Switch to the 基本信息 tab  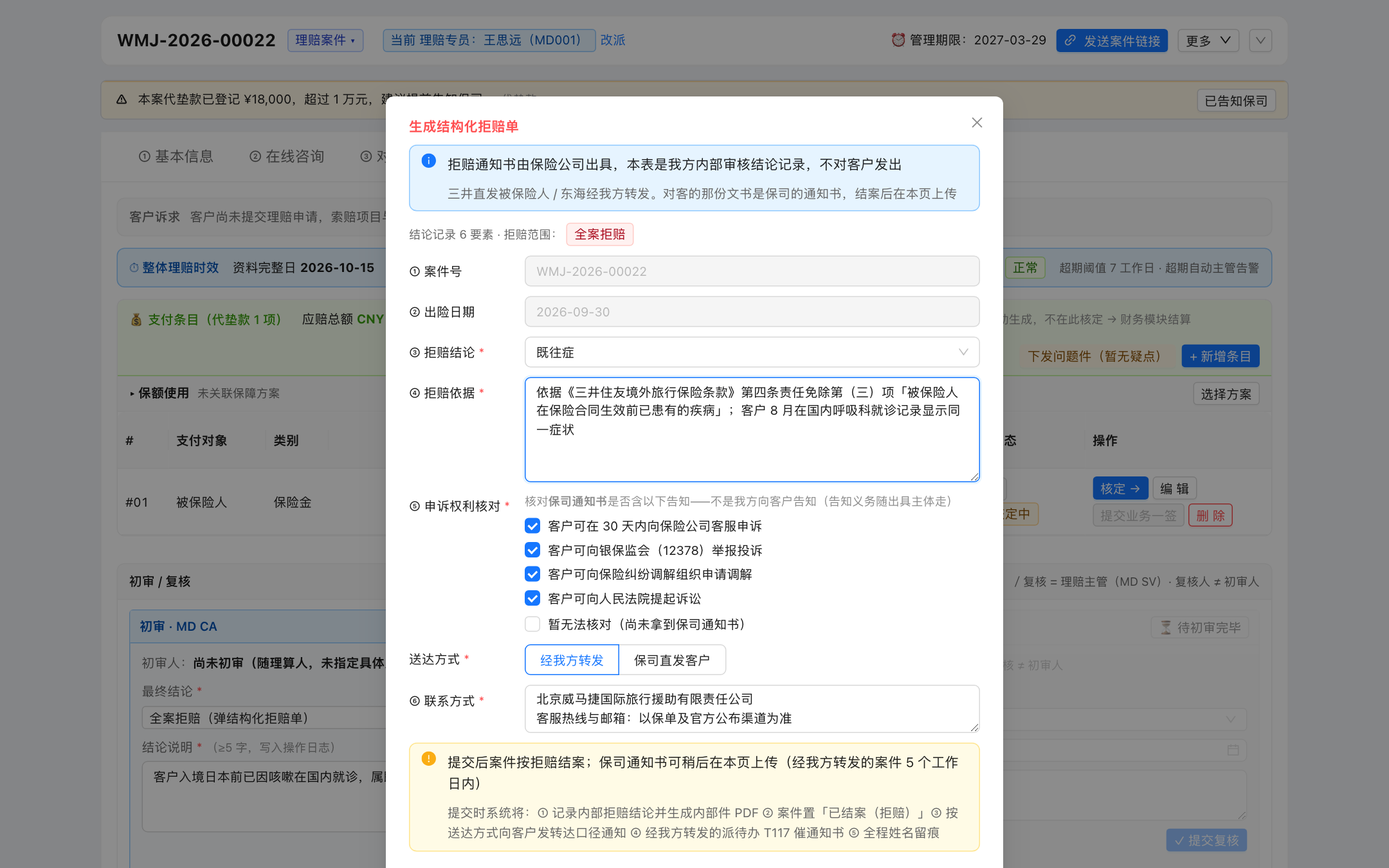point(176,156)
